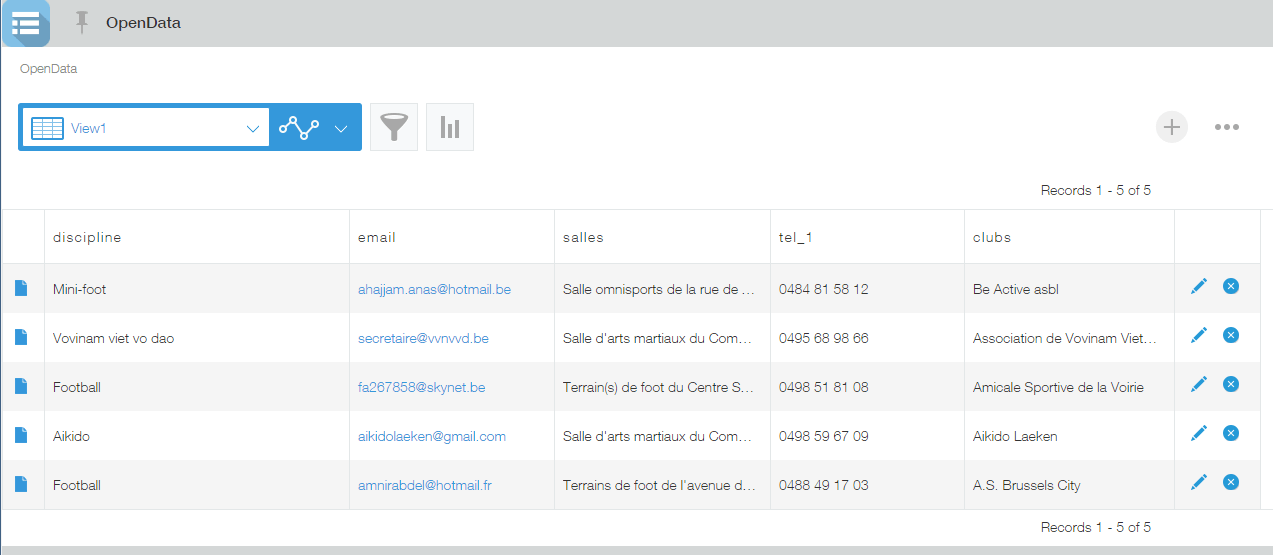
Task: Select phone number 0498 59 67 09
Action: [x=823, y=436]
